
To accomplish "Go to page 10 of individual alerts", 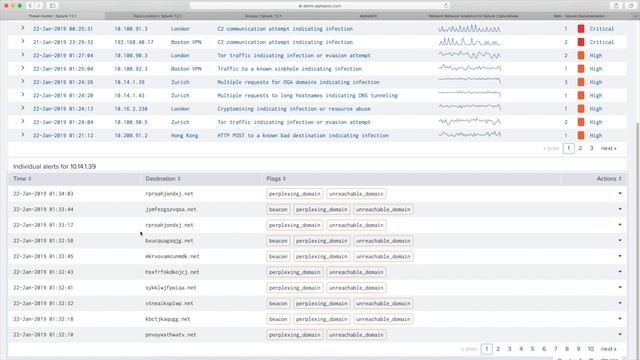I will click(x=591, y=349).
